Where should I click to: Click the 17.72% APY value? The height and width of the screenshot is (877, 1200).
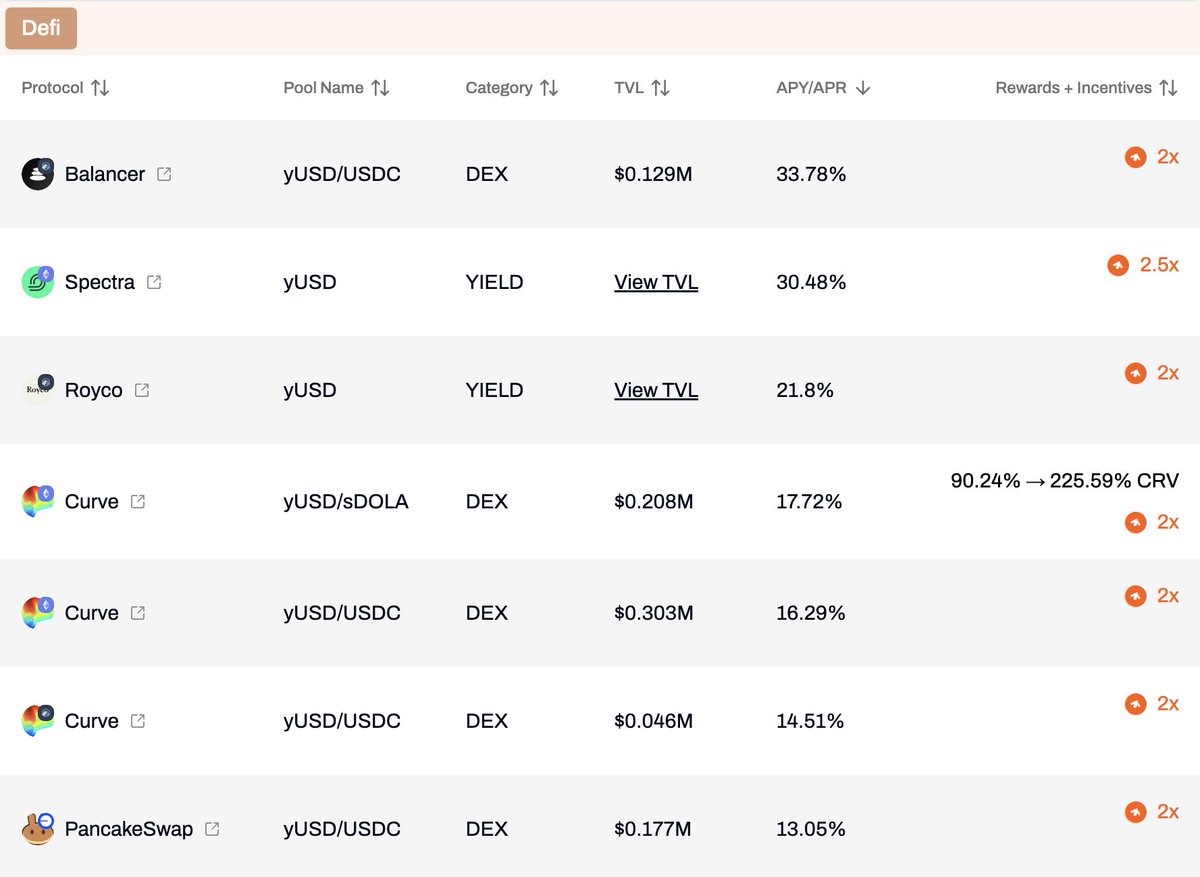(x=809, y=501)
